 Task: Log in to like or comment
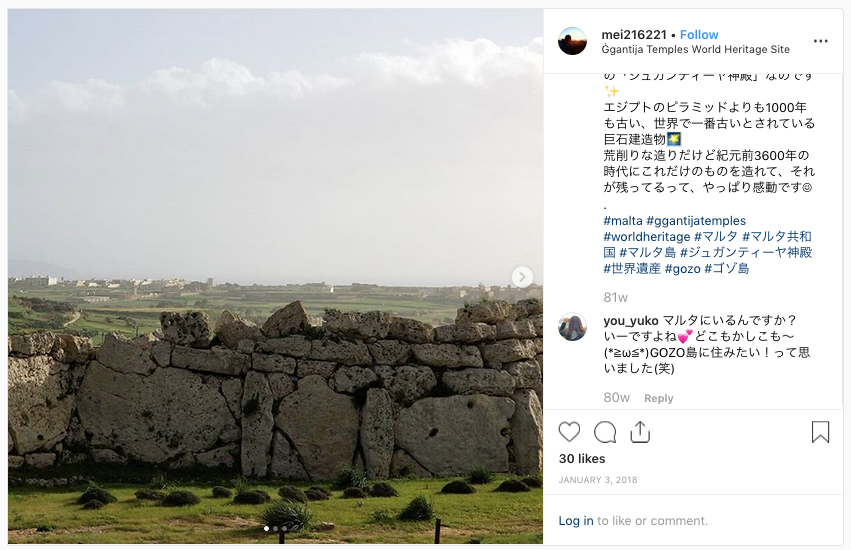[576, 521]
